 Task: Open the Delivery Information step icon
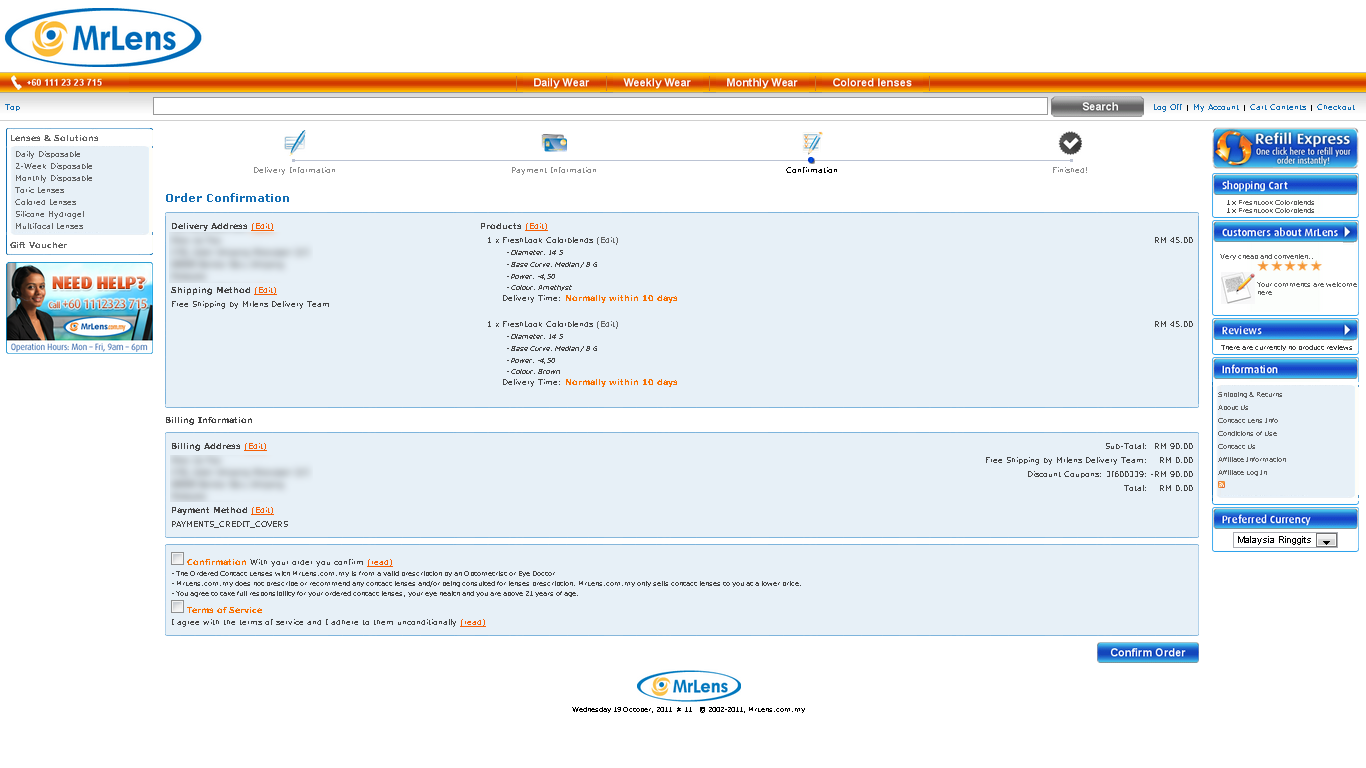(294, 142)
